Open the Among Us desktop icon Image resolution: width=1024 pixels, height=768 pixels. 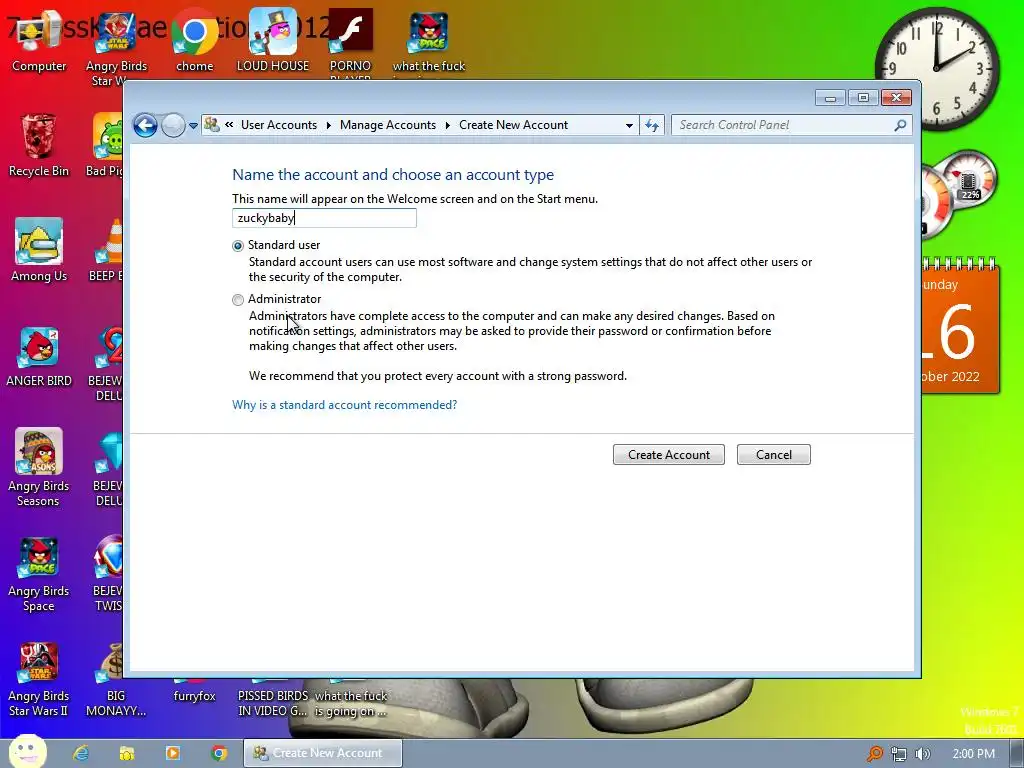[39, 251]
